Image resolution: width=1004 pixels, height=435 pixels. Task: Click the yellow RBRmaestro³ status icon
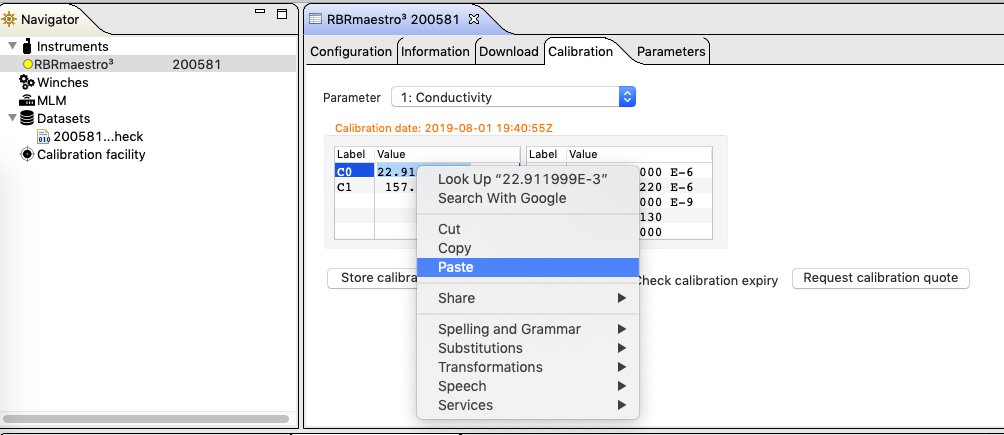(28, 65)
